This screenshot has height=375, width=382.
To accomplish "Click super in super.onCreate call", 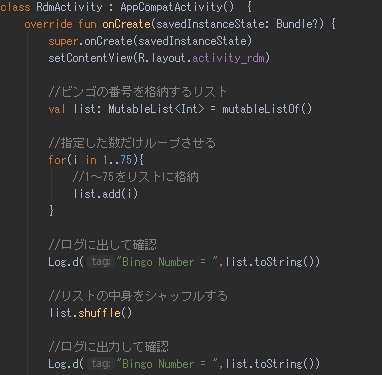I will pyautogui.click(x=63, y=41).
